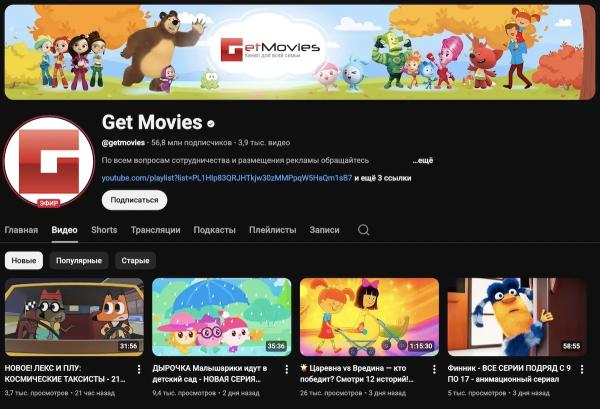
Task: Expand channel description with …ещё
Action: coord(423,160)
